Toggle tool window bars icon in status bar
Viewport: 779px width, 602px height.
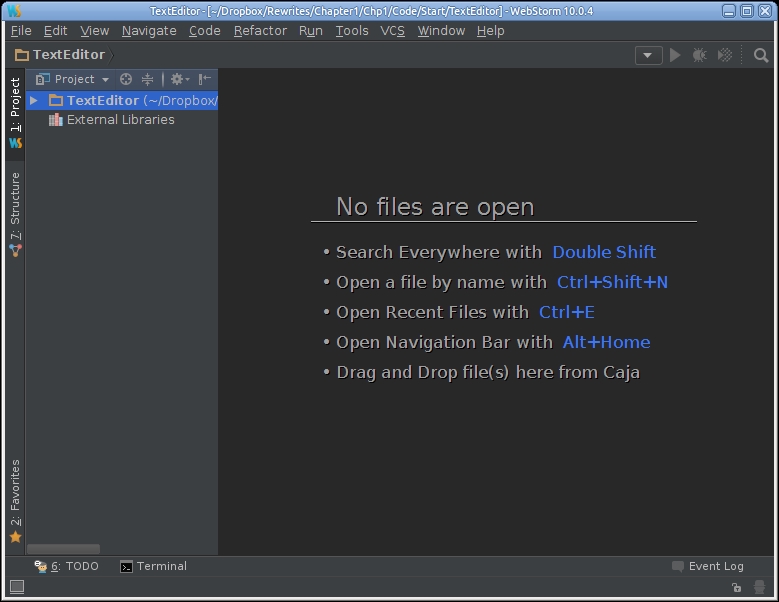17,587
